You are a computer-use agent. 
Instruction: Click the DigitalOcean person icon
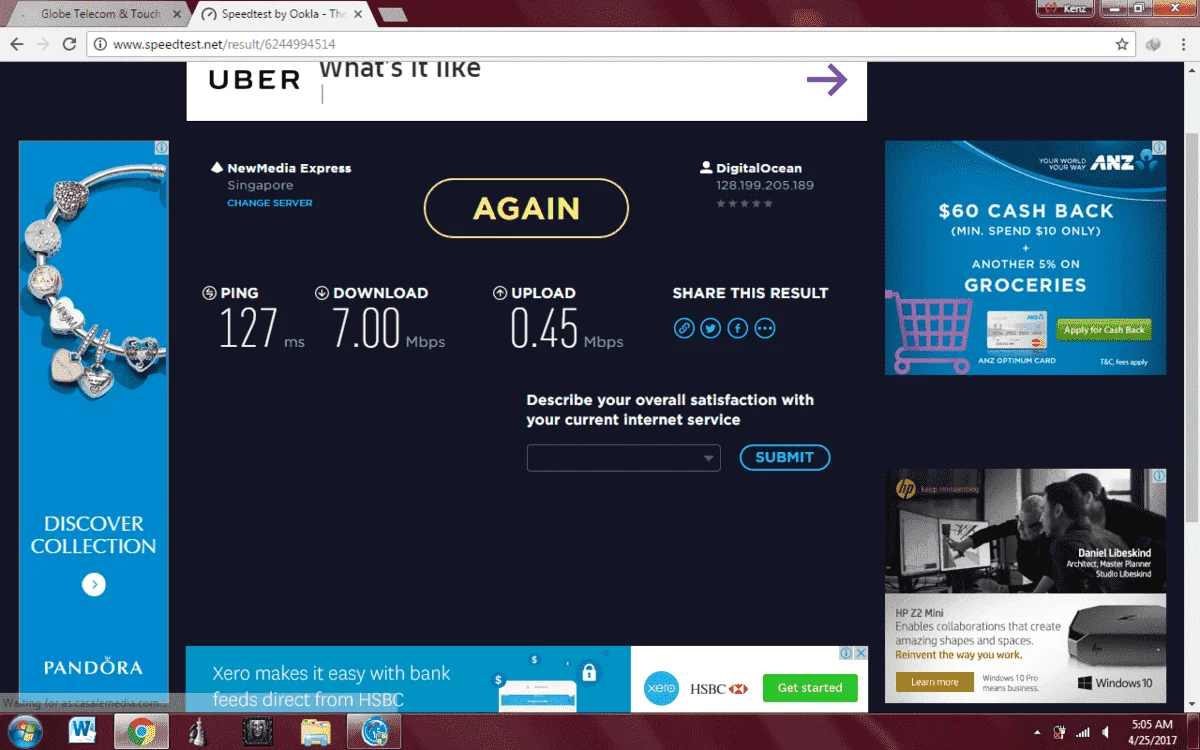click(706, 168)
